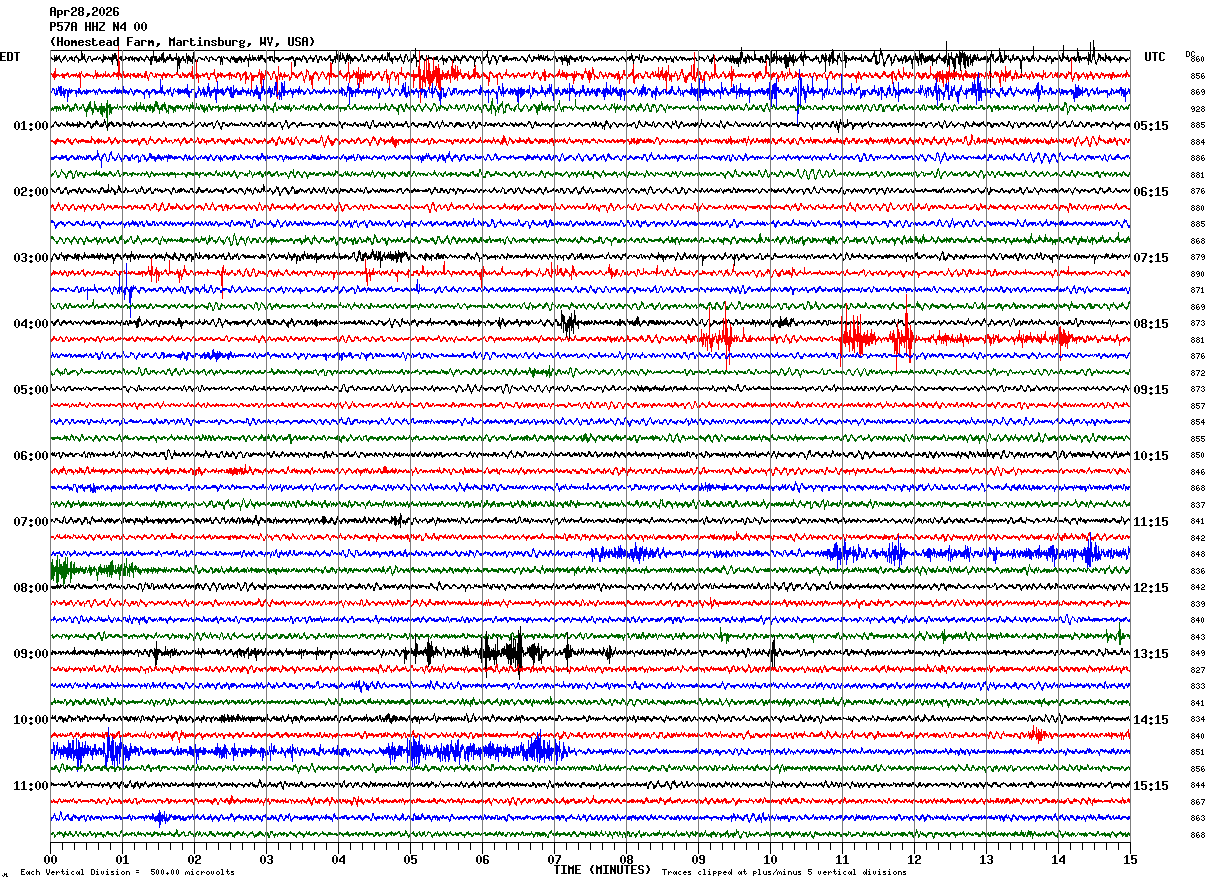Click the date label Apr28,2026
1210x886 pixels.
(84, 12)
